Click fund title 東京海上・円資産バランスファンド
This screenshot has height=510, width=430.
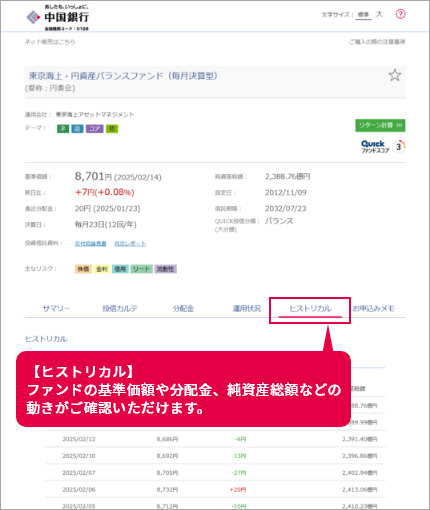pyautogui.click(x=123, y=76)
